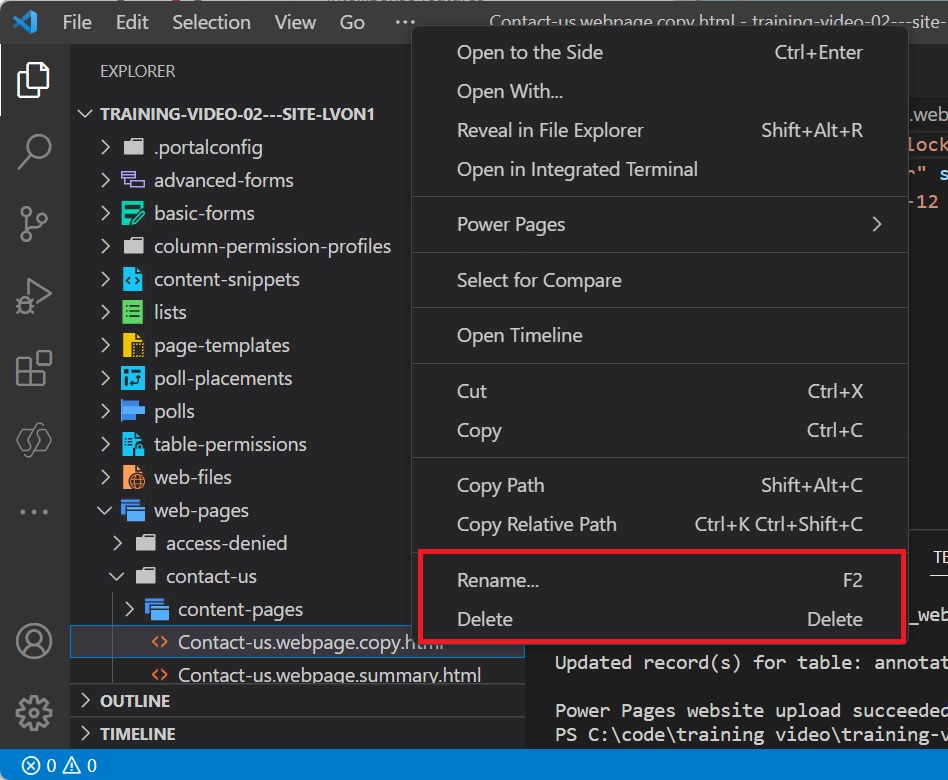
Task: Open the Manage settings gear
Action: [x=34, y=713]
